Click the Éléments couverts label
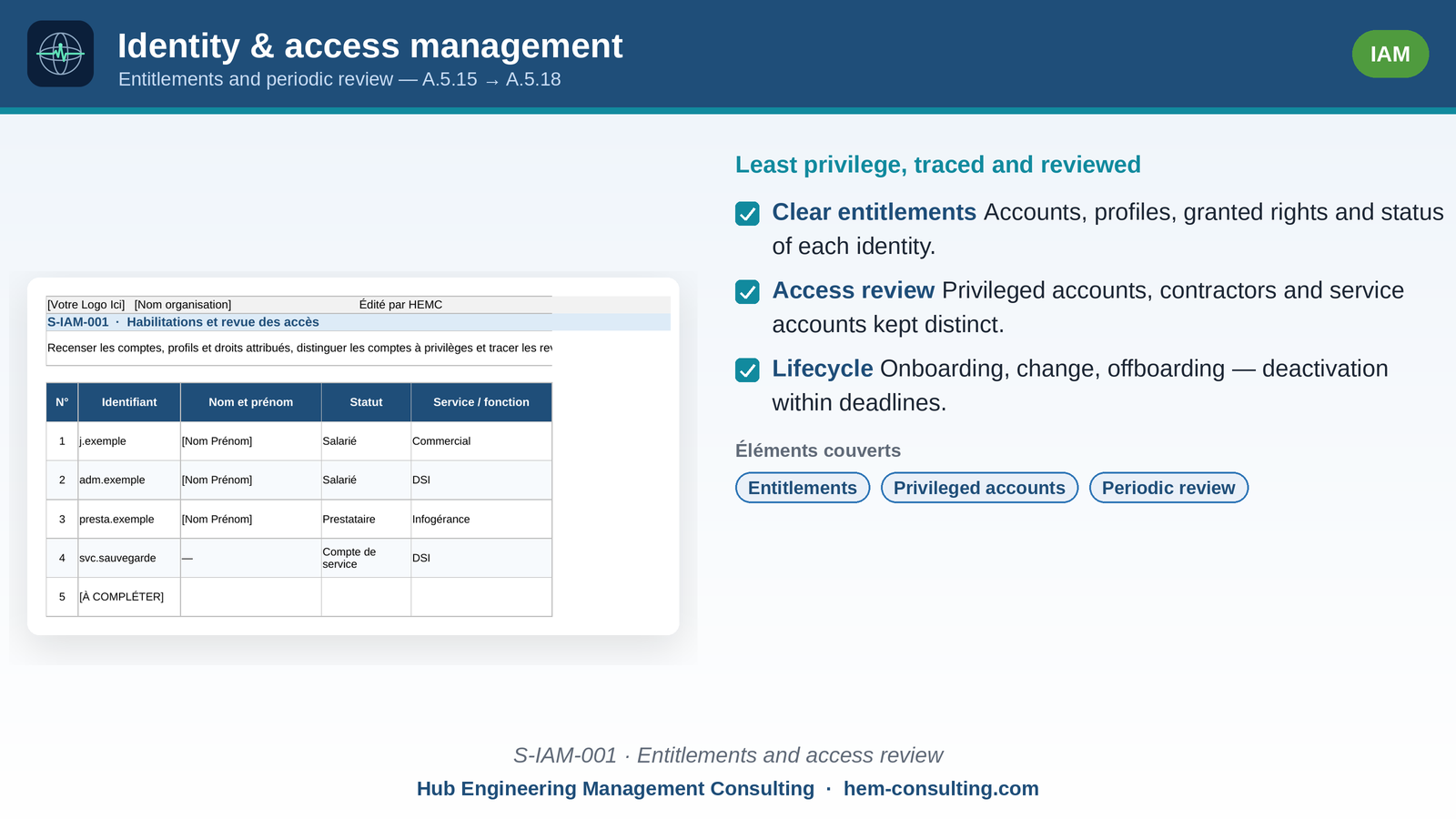Image resolution: width=1456 pixels, height=819 pixels. pyautogui.click(x=818, y=450)
